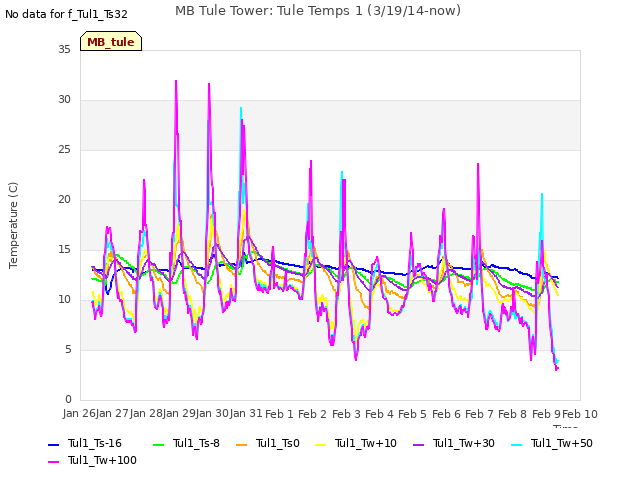Screen dimensions: 640x480
Task: Click the 'No data for f_Tul1_Ts32' message
Action: point(66,14)
